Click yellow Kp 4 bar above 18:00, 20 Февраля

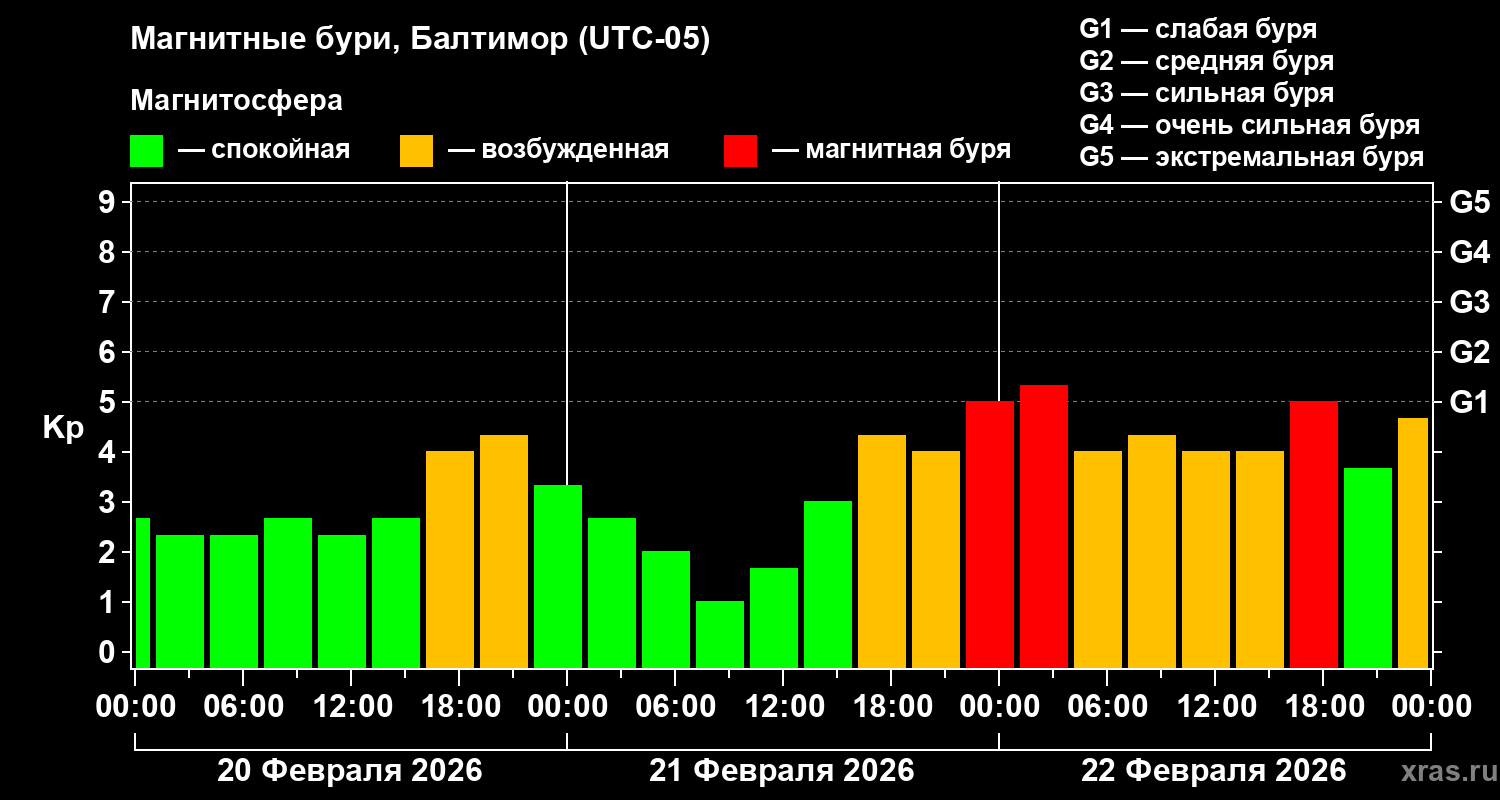[x=450, y=559]
